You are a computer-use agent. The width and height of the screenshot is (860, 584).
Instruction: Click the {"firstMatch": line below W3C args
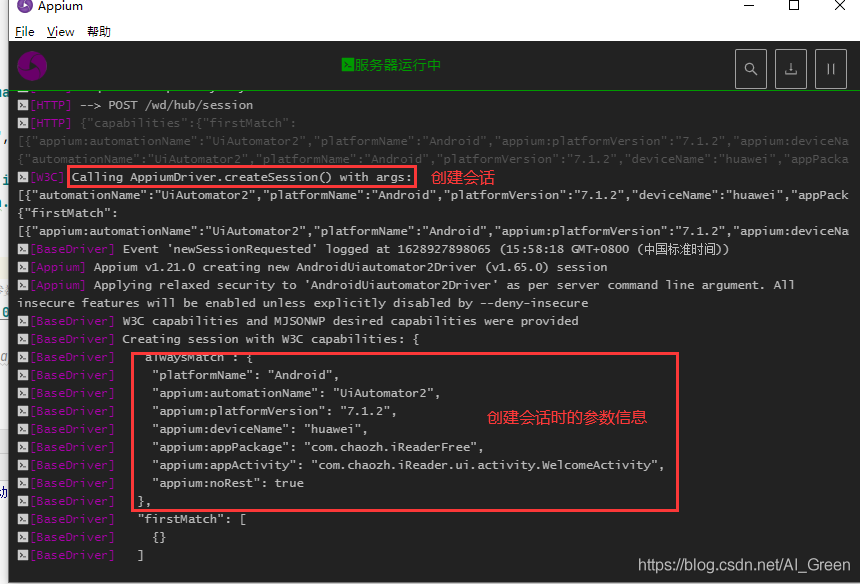coord(67,213)
